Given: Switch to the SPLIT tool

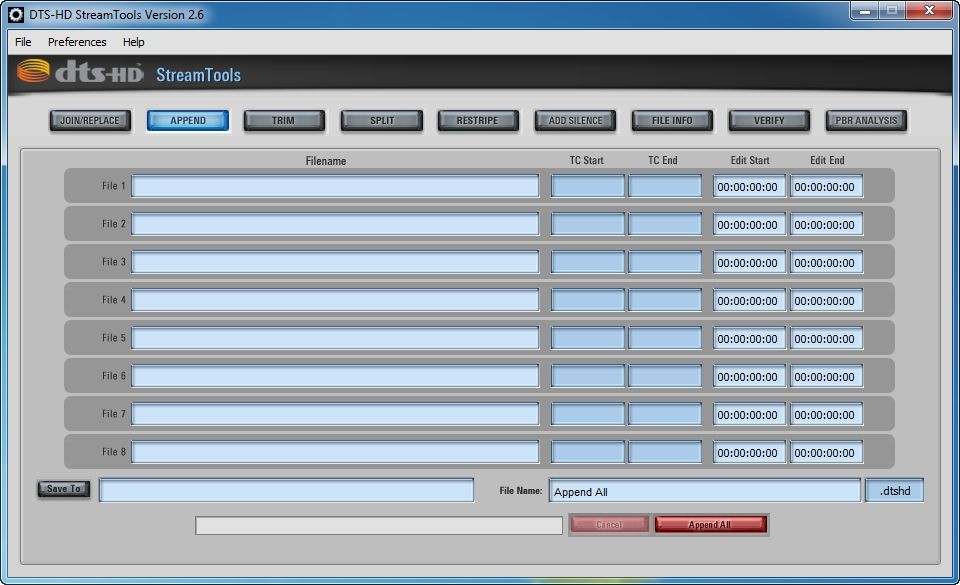Looking at the screenshot, I should [x=381, y=121].
